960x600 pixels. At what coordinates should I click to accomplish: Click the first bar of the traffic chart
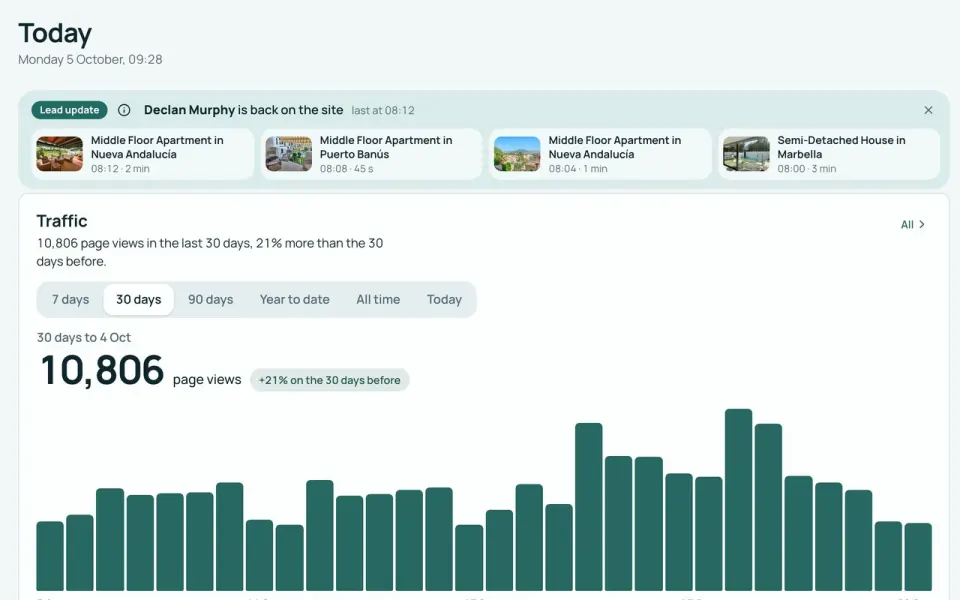coord(50,556)
